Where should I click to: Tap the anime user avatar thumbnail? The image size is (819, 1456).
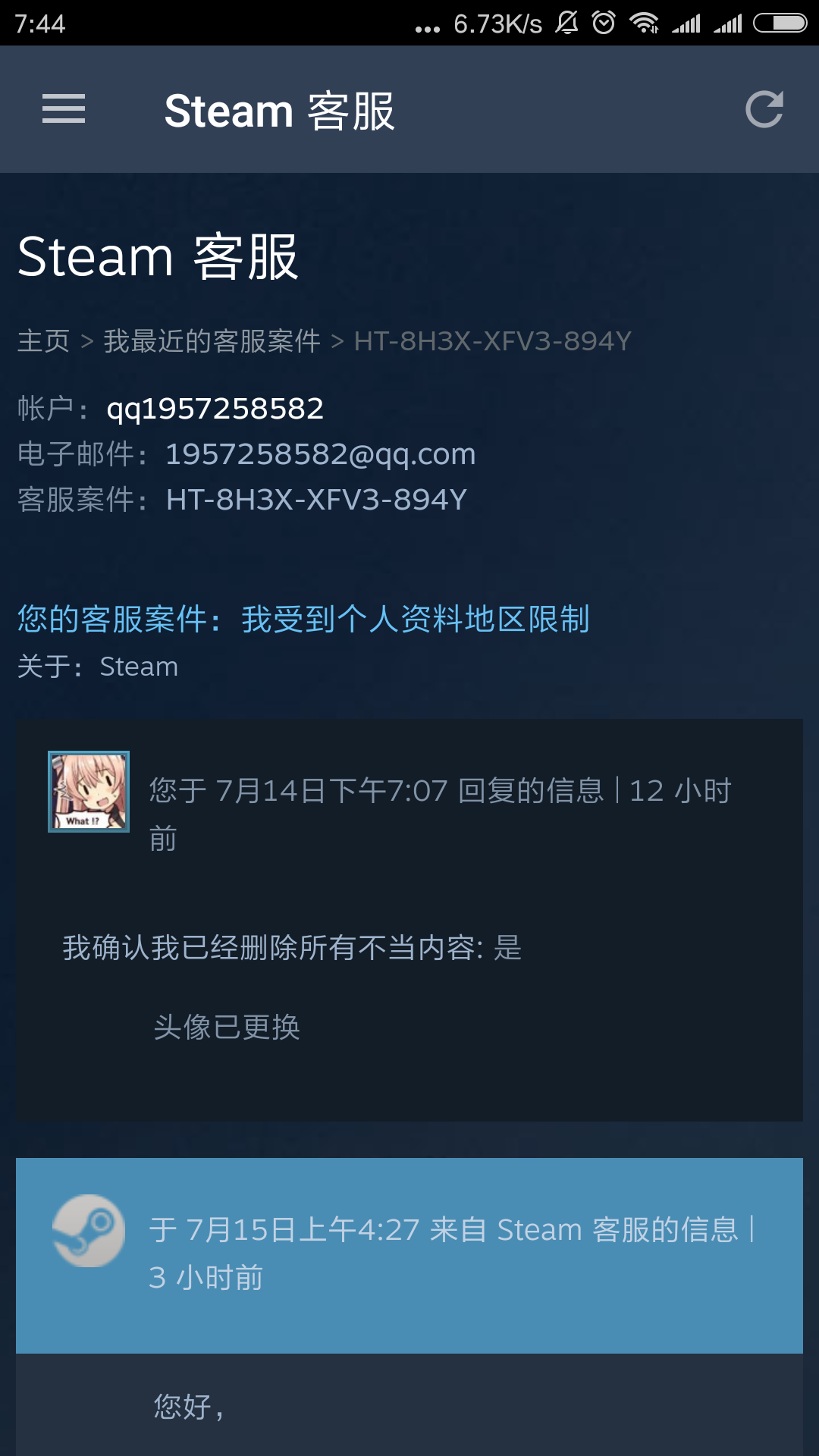click(x=89, y=792)
